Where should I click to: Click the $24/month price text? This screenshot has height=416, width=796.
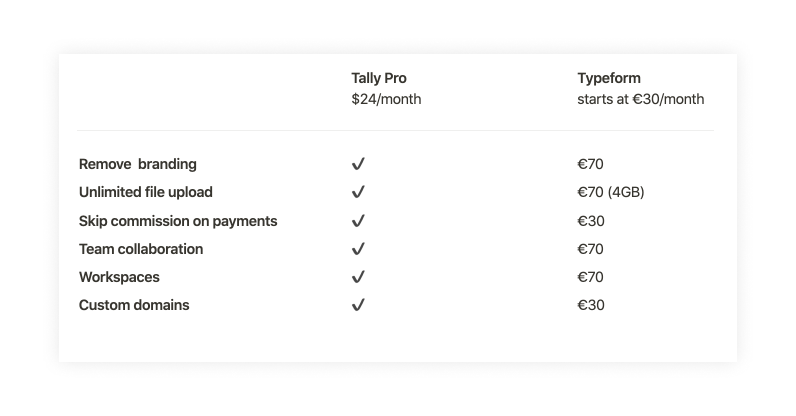[x=386, y=99]
